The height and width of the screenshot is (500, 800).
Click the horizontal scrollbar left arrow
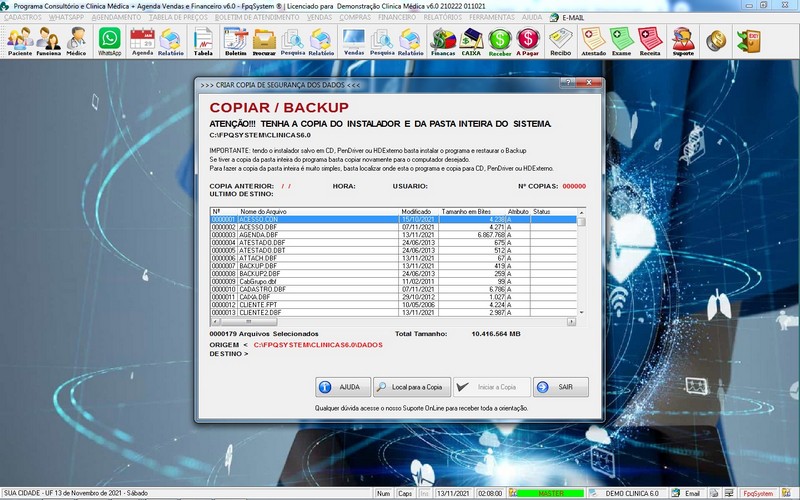pos(215,322)
